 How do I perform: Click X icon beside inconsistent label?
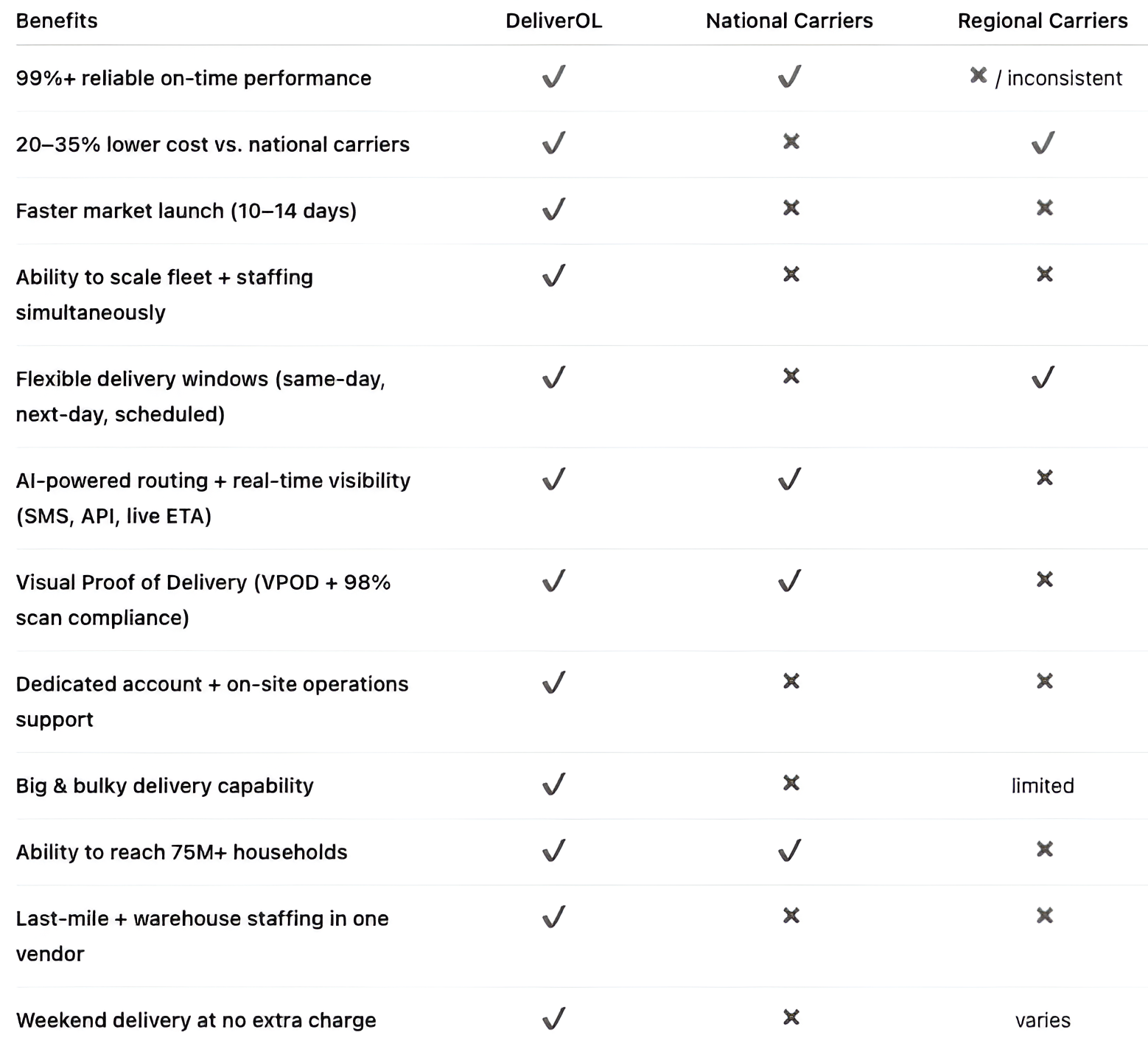coord(978,75)
